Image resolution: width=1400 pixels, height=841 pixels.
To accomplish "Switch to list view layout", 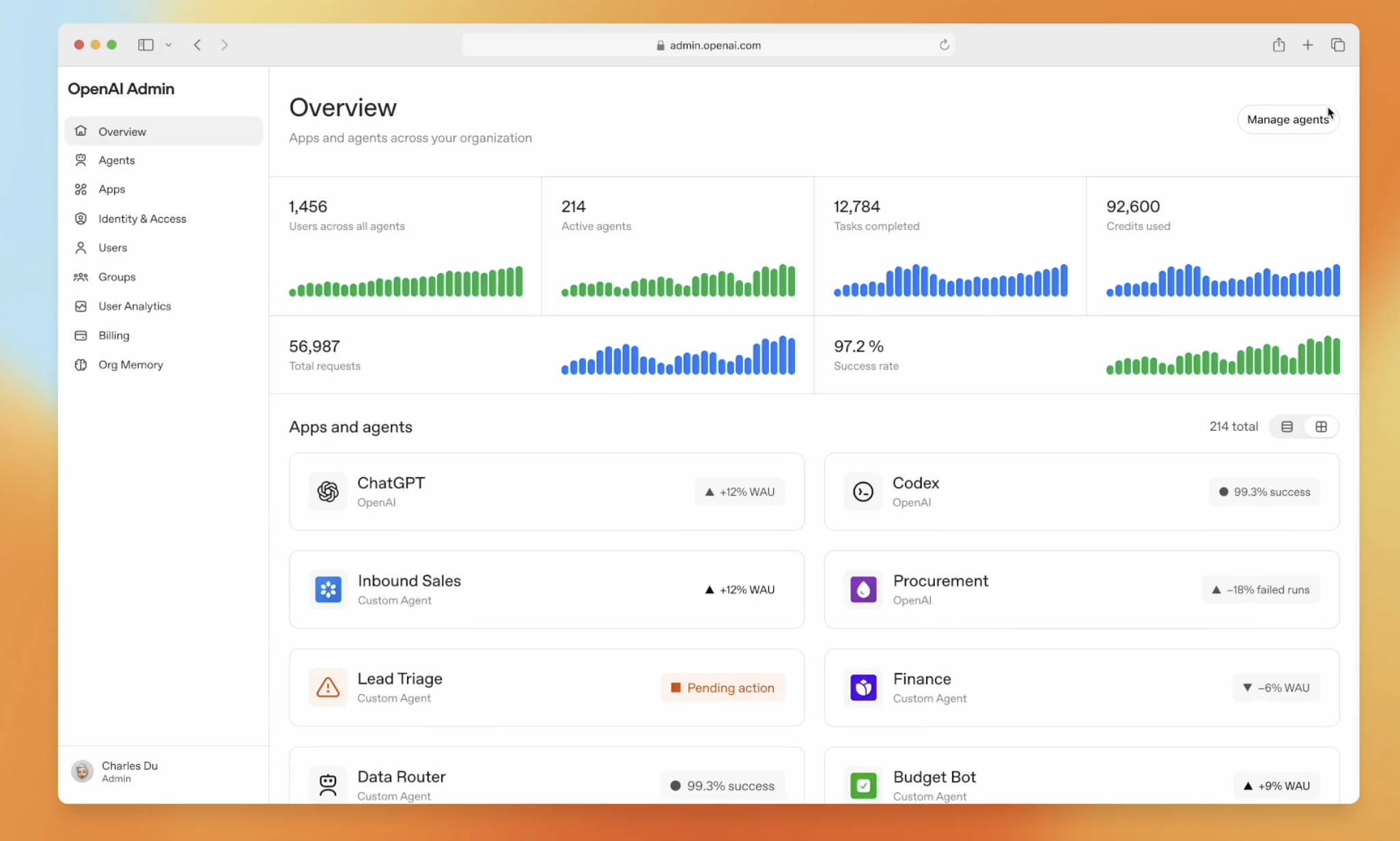I will (1287, 427).
